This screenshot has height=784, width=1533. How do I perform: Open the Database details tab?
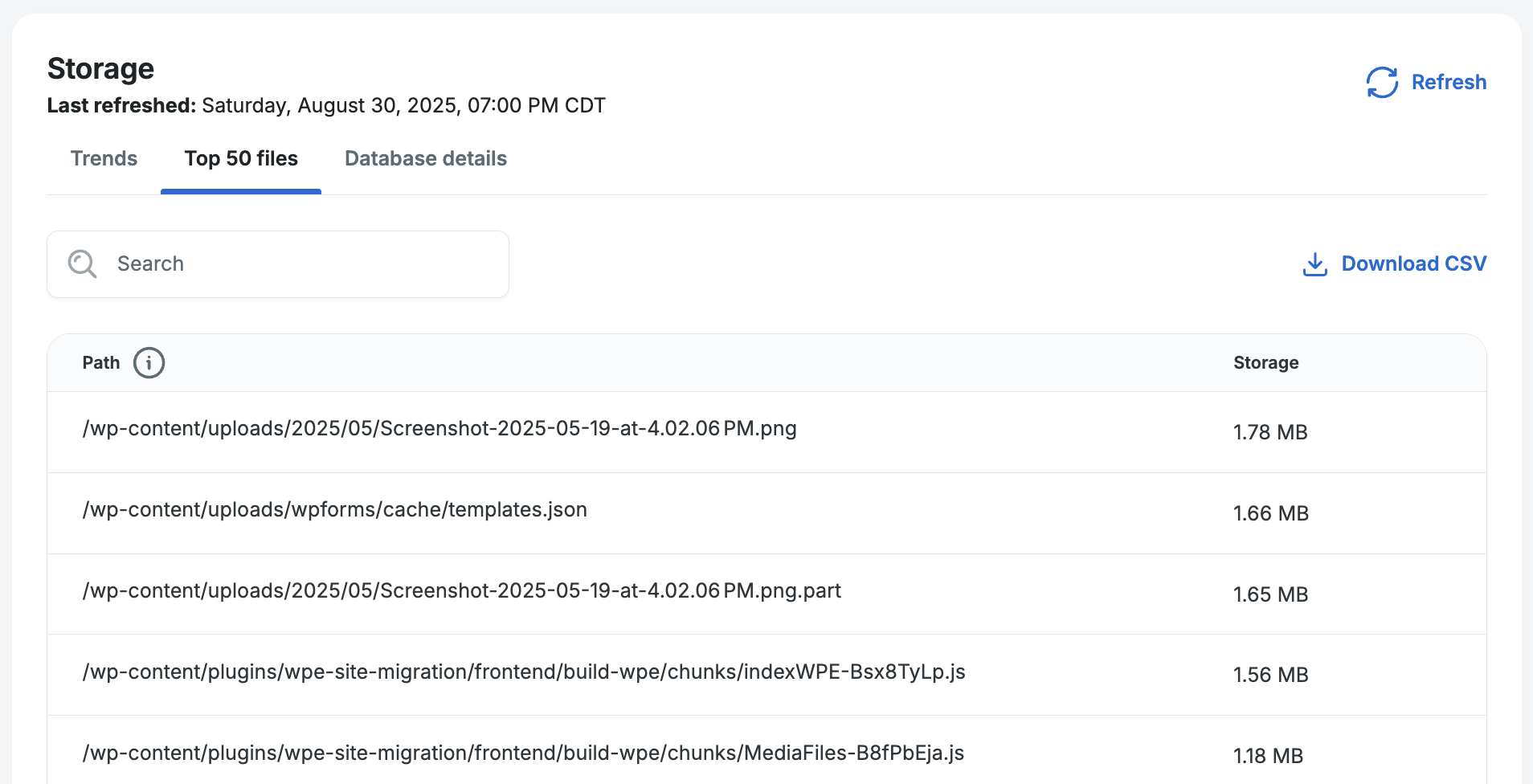point(425,159)
